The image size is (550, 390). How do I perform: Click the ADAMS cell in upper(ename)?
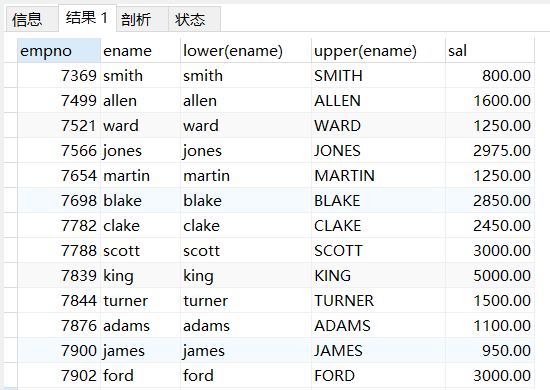[378, 326]
